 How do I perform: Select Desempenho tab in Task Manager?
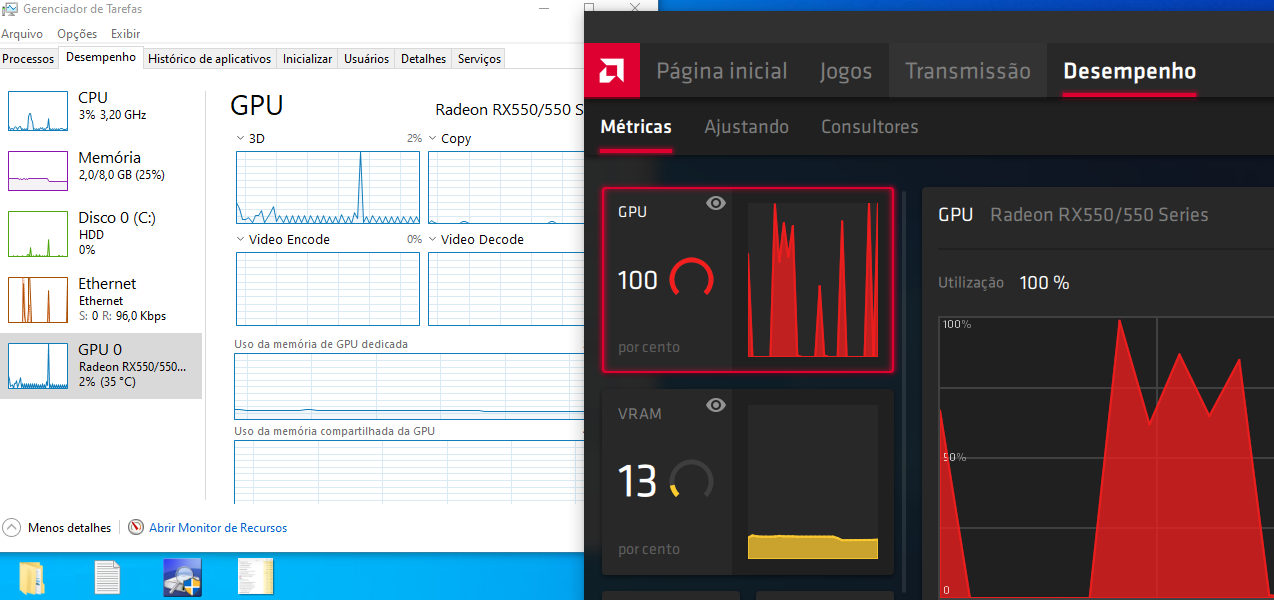coord(101,57)
